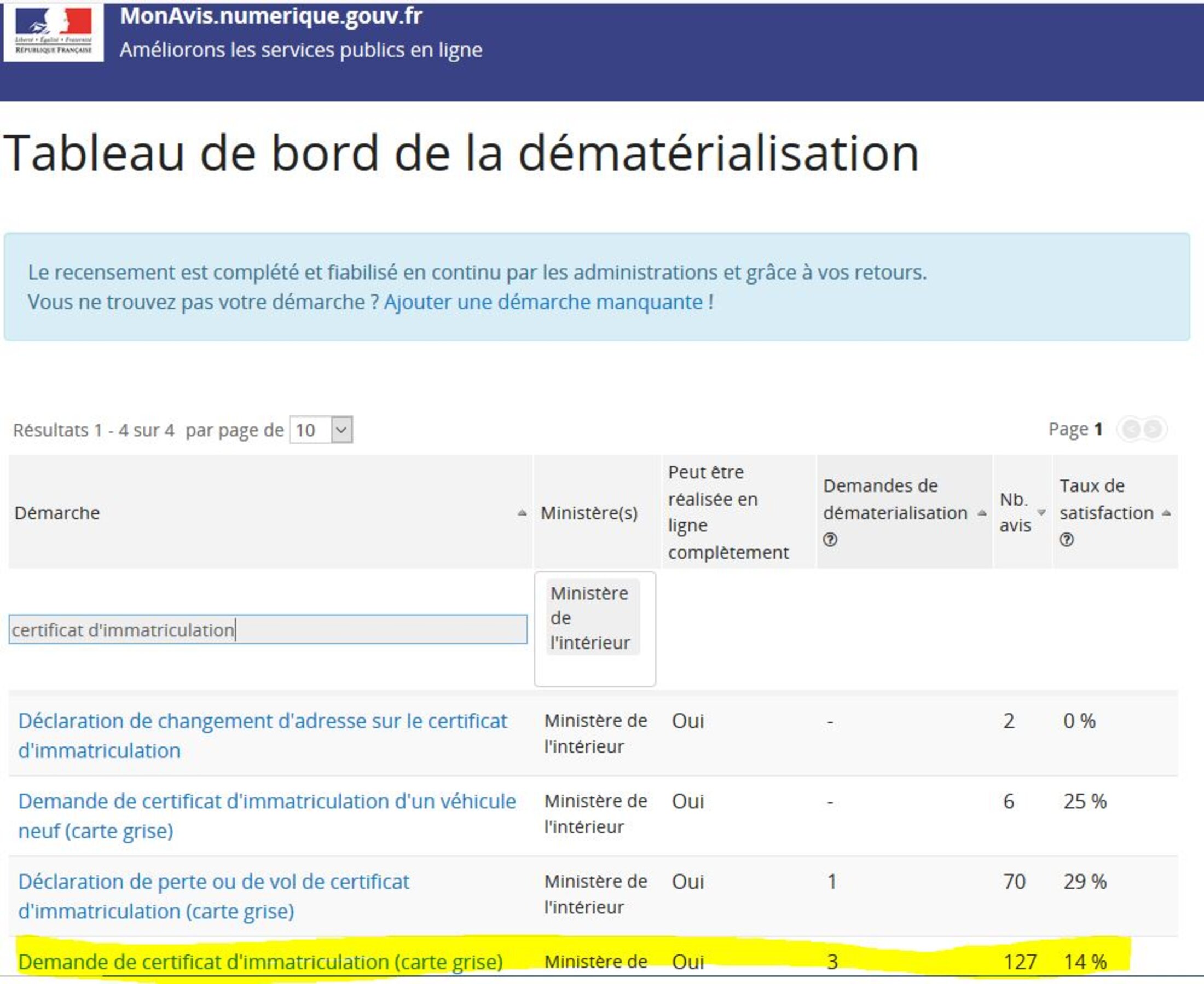Click help icon under Demandes de dématerialisation
The image size is (1204, 984).
pos(830,540)
